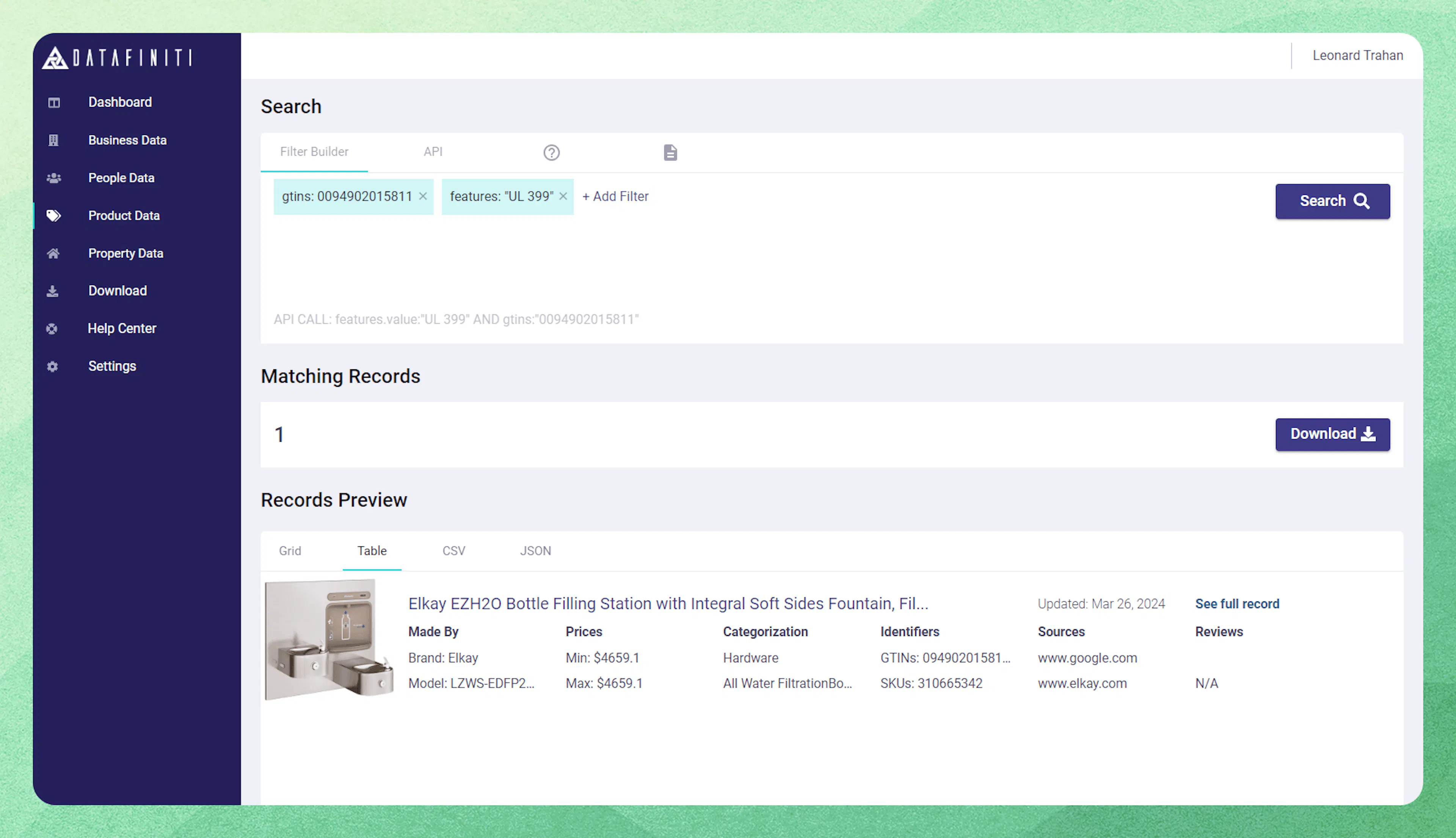Open People Data section
This screenshot has width=1456, height=838.
121,177
